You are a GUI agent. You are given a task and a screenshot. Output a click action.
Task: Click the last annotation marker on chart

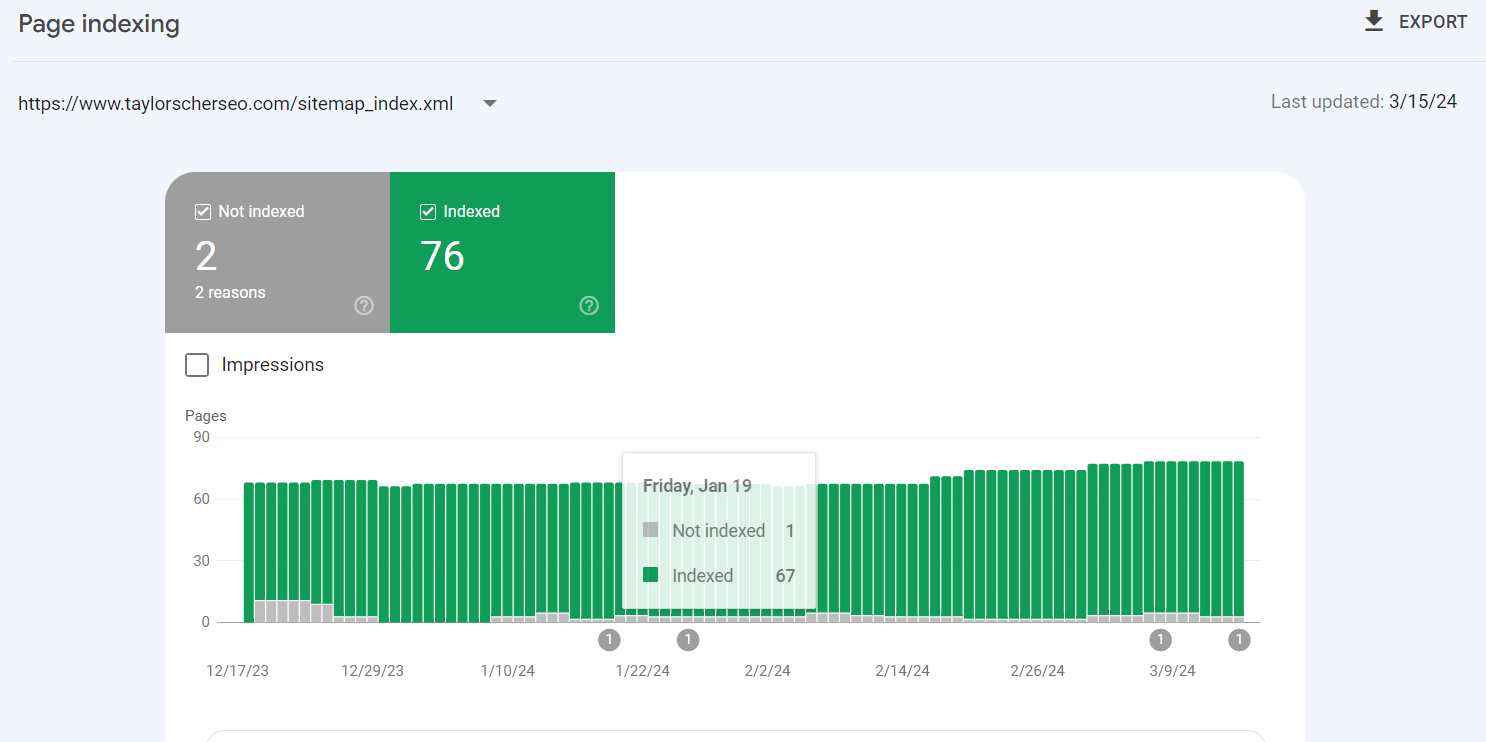coord(1239,640)
